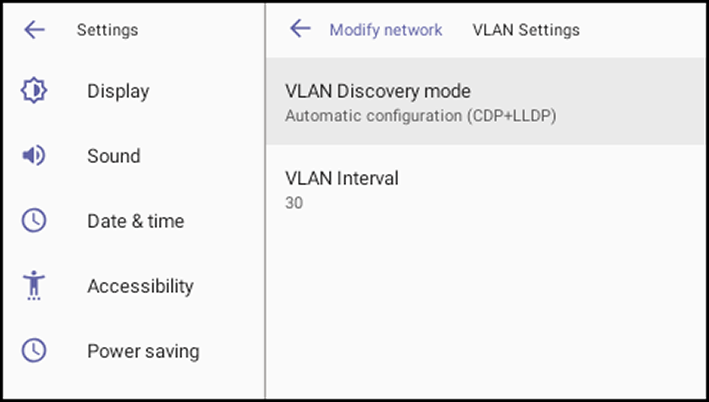Viewport: 709px width, 402px height.
Task: Go back using Settings back arrow
Action: point(34,30)
